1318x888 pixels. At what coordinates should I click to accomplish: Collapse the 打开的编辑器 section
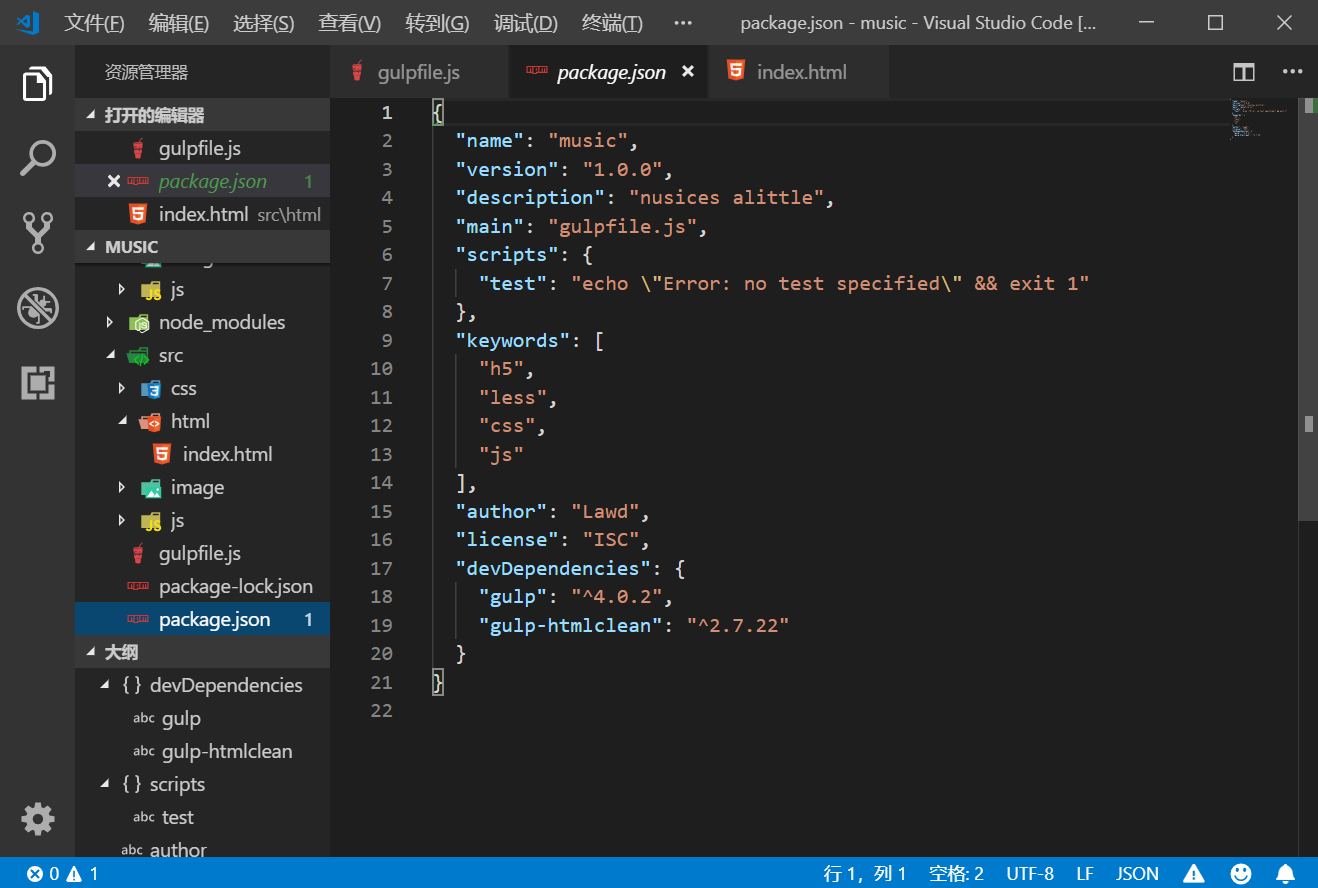click(x=93, y=115)
